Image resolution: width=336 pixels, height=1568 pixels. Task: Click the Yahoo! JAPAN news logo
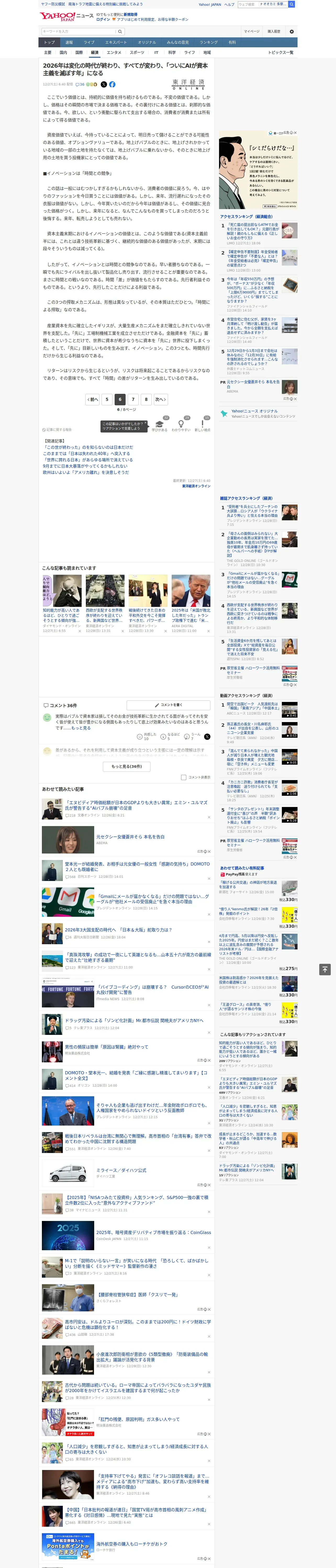click(x=66, y=16)
